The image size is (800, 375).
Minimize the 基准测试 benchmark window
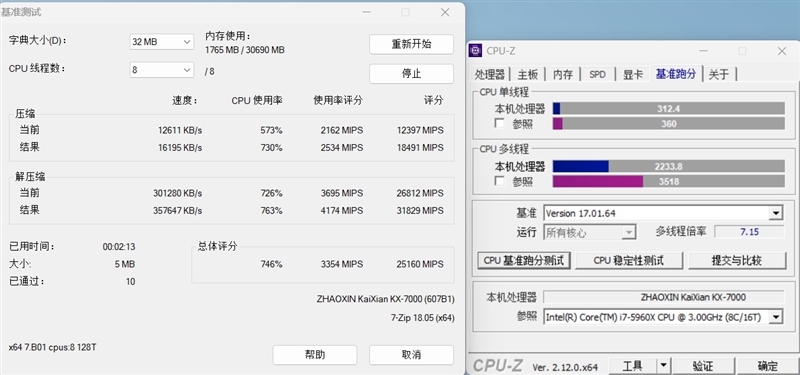click(x=367, y=12)
